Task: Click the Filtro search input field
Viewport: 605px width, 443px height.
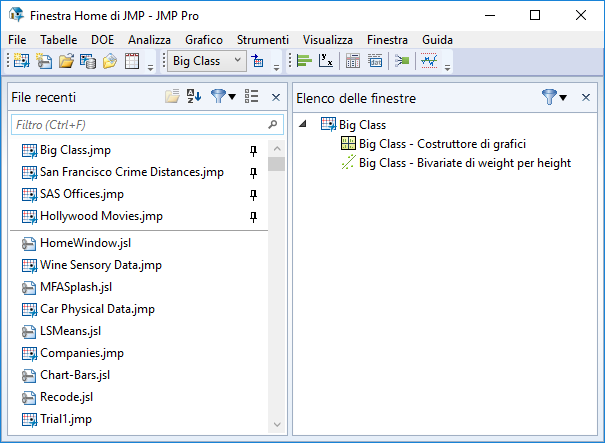Action: 138,125
